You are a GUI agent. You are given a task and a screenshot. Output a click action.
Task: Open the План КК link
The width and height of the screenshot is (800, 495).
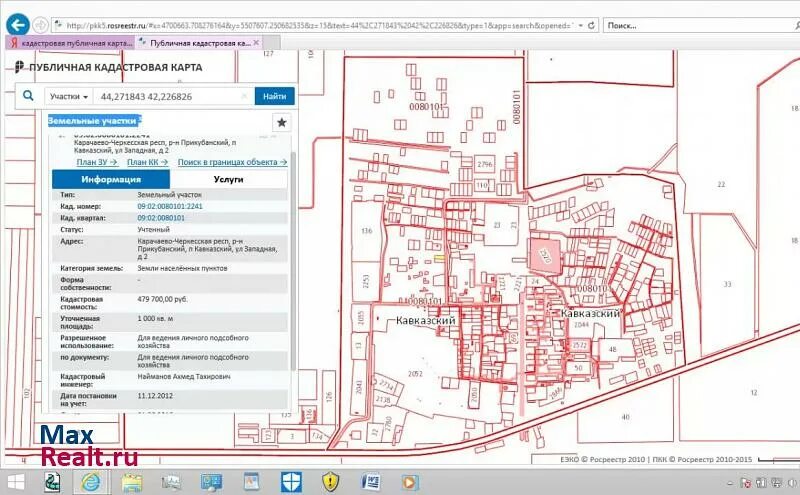tap(147, 162)
